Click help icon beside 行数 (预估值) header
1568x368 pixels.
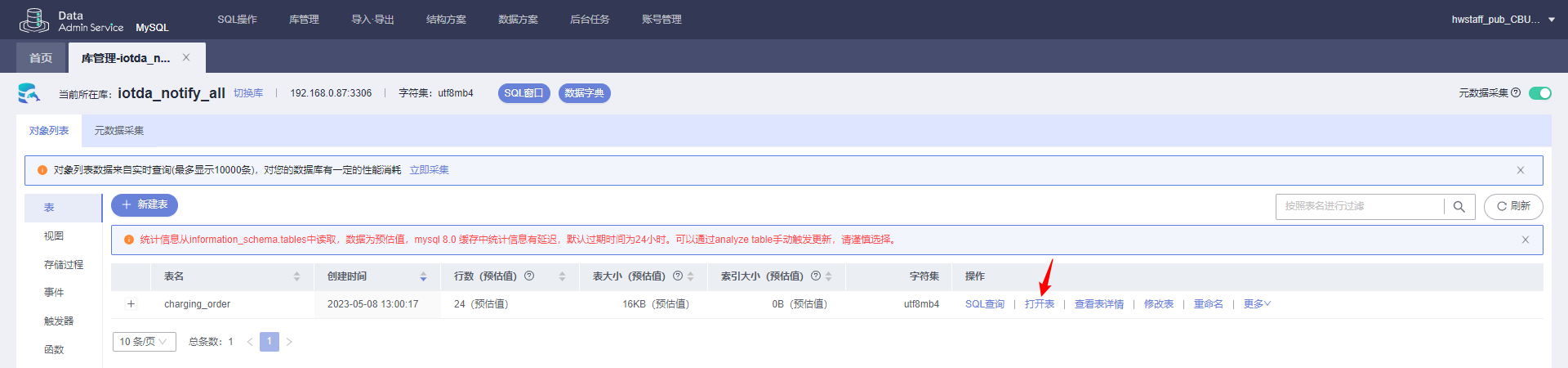pyautogui.click(x=529, y=276)
